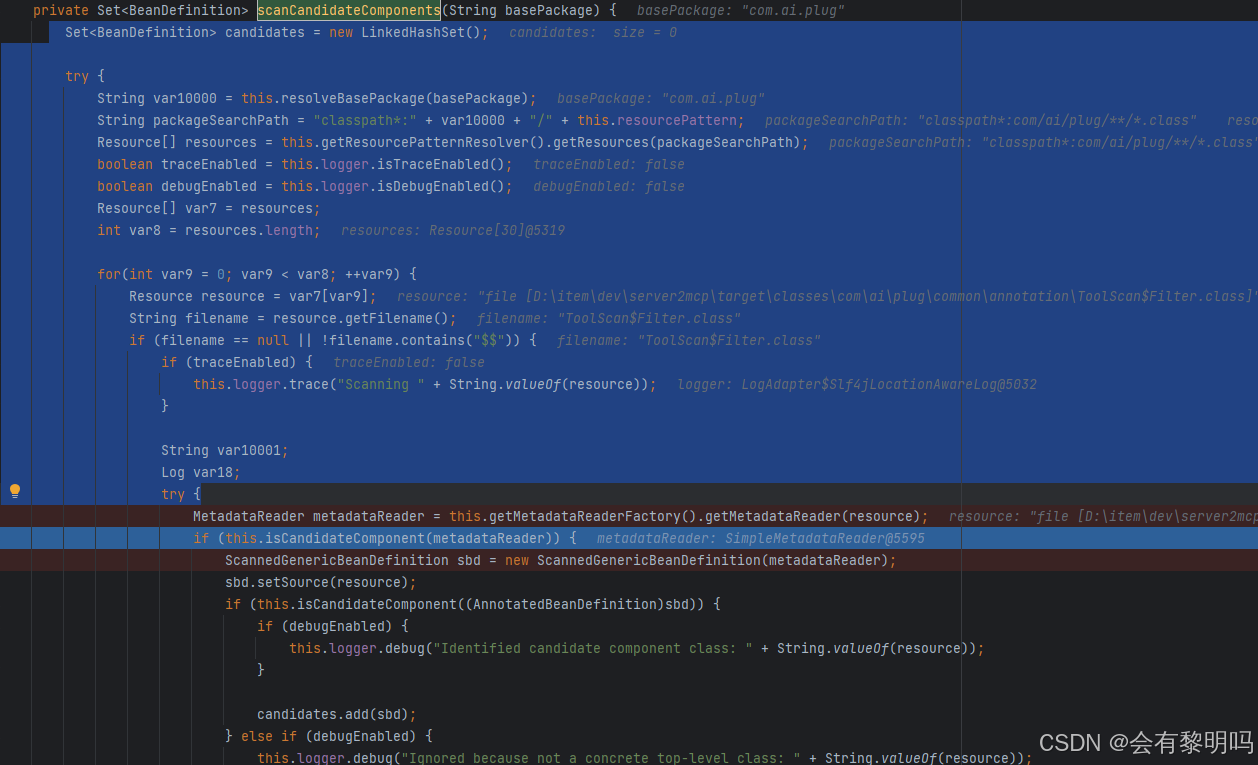Click the 'sbd.setSource(resource);' line
Image resolution: width=1258 pixels, height=765 pixels.
321,582
